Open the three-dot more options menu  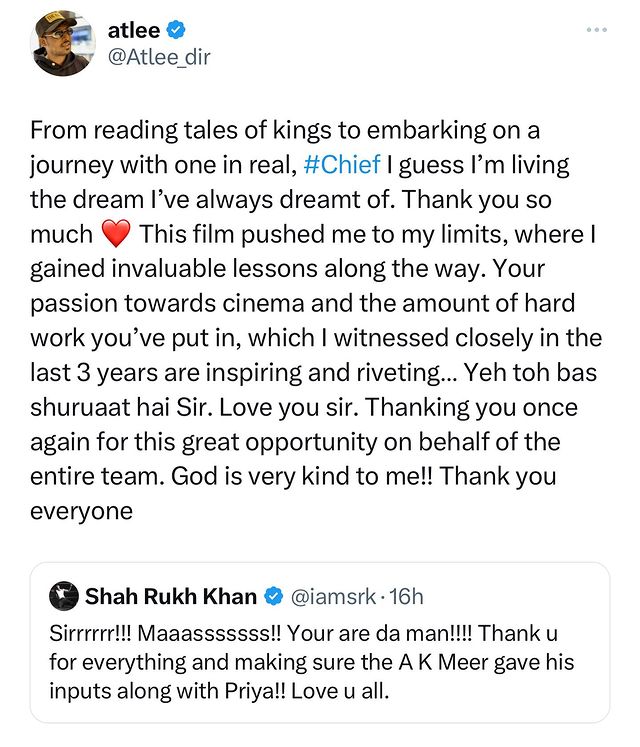[598, 29]
